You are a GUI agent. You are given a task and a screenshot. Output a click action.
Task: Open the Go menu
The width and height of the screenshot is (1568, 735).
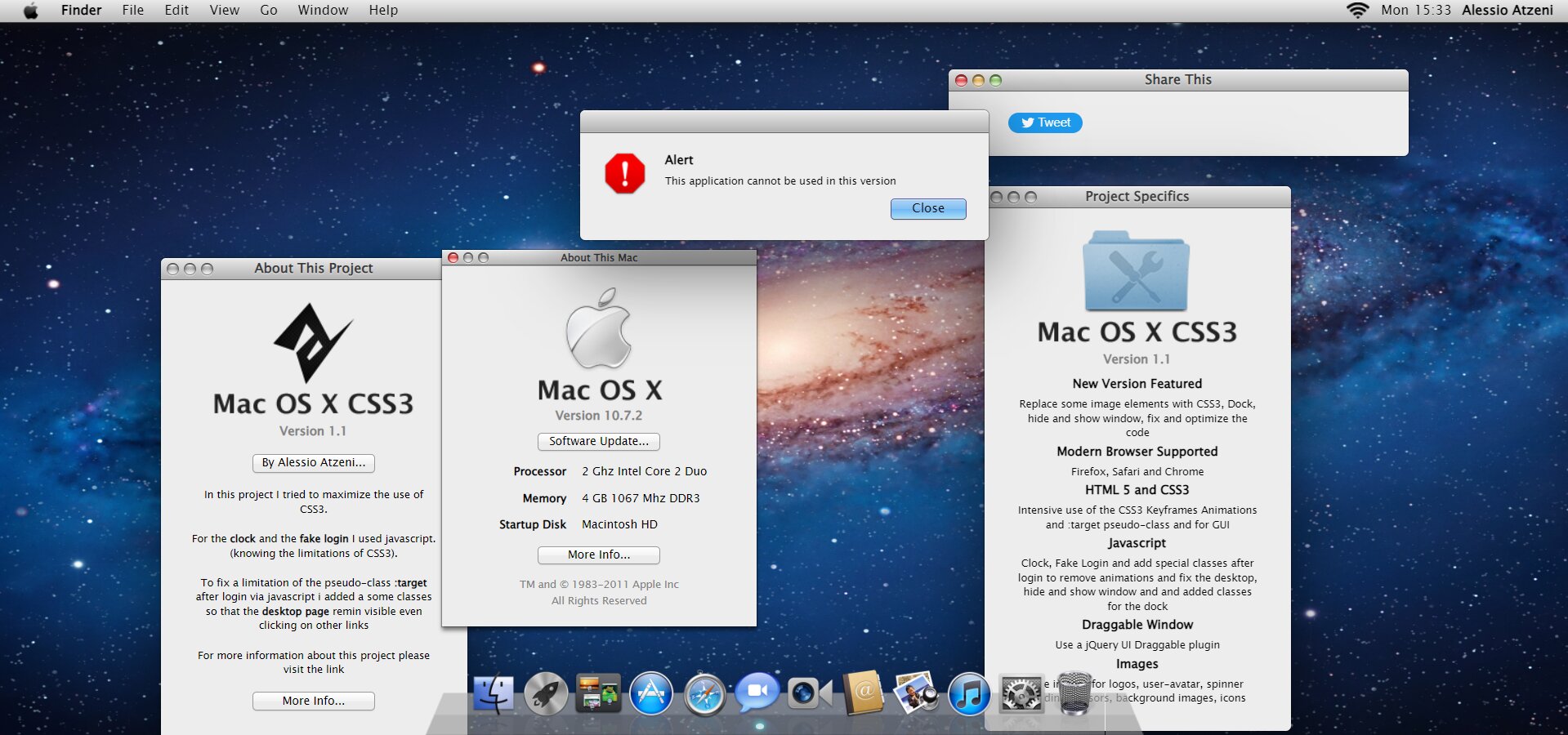pyautogui.click(x=268, y=11)
